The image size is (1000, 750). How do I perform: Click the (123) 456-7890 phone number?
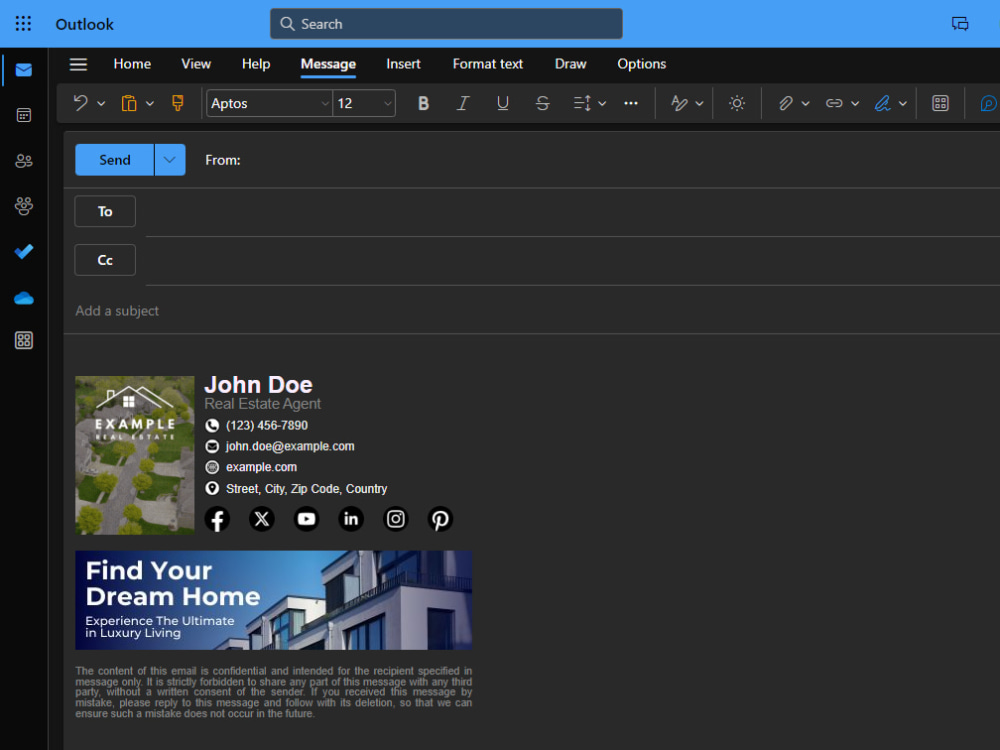tap(267, 425)
